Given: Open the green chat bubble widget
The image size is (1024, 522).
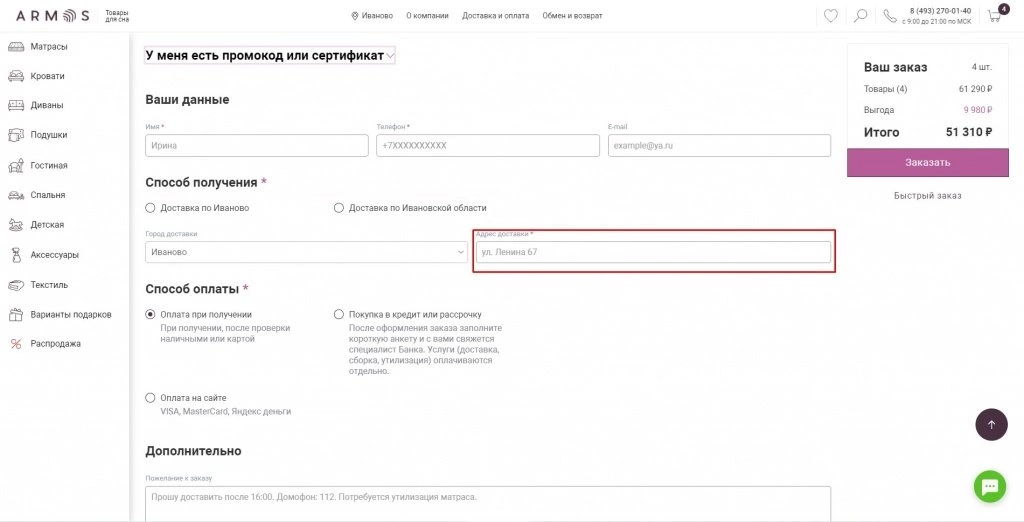Looking at the screenshot, I should pyautogui.click(x=989, y=486).
